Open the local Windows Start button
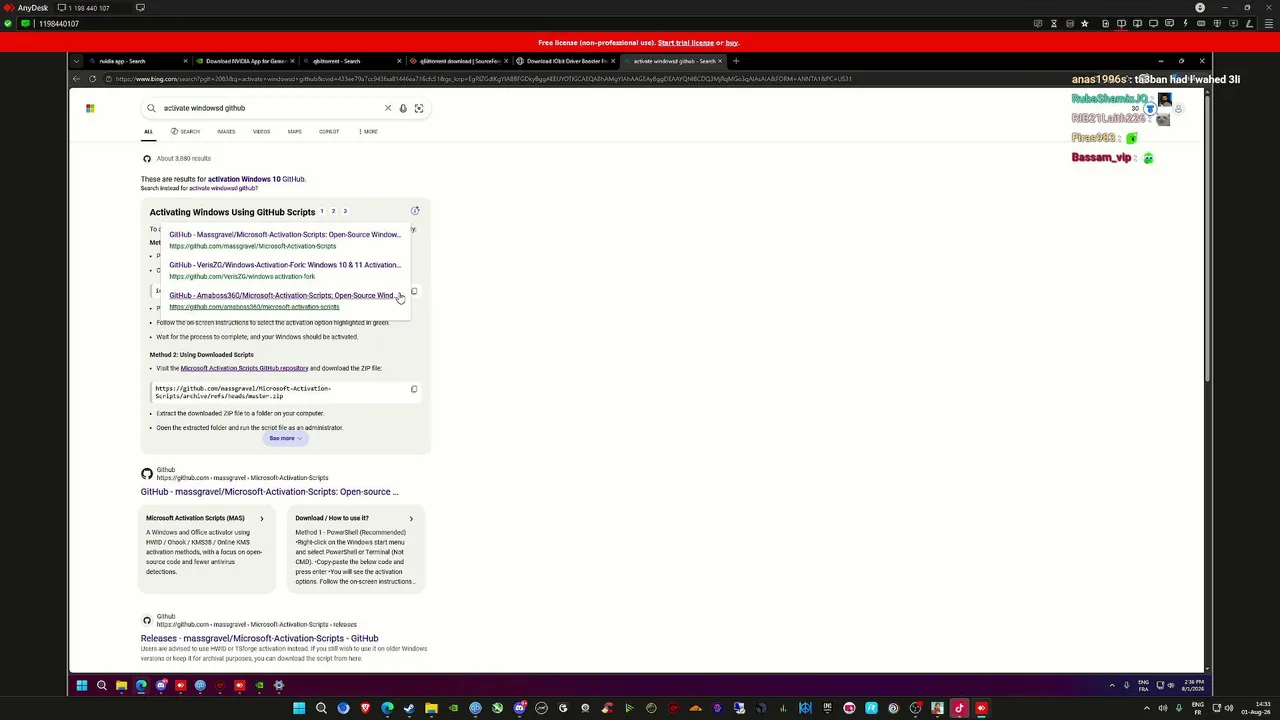The image size is (1280, 720). tap(299, 708)
